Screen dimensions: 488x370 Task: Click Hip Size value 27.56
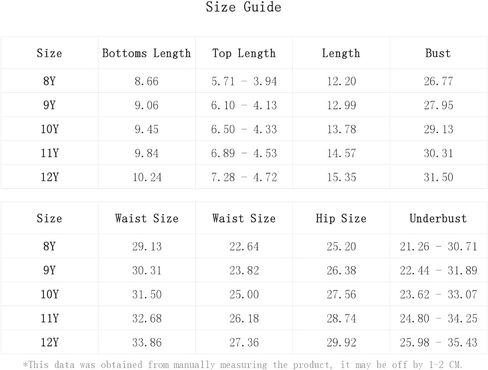[x=341, y=295]
